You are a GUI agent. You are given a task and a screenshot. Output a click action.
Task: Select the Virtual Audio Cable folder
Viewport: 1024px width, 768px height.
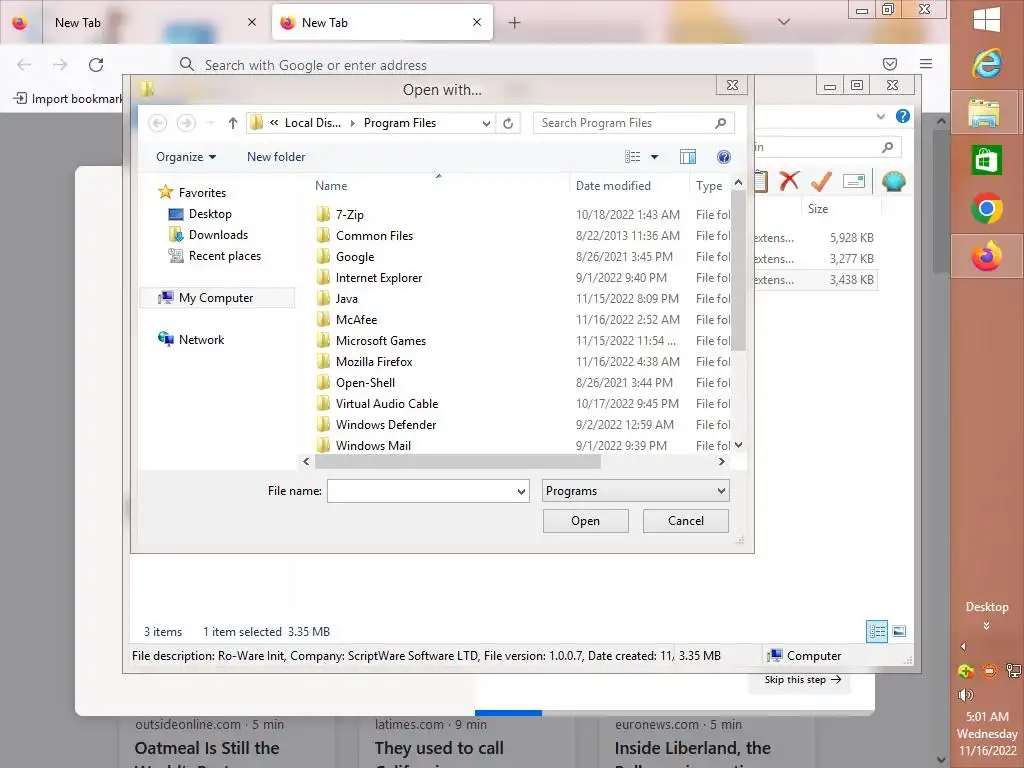387,404
